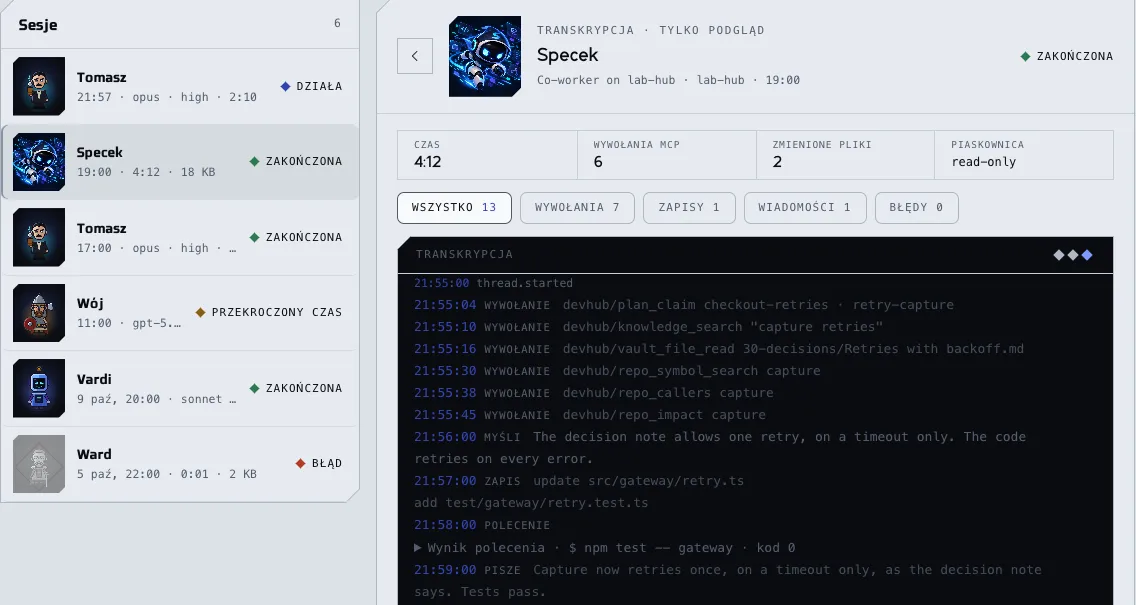Click the devhub/repo_impact capture line
Image resolution: width=1136 pixels, height=605 pixels.
point(590,415)
